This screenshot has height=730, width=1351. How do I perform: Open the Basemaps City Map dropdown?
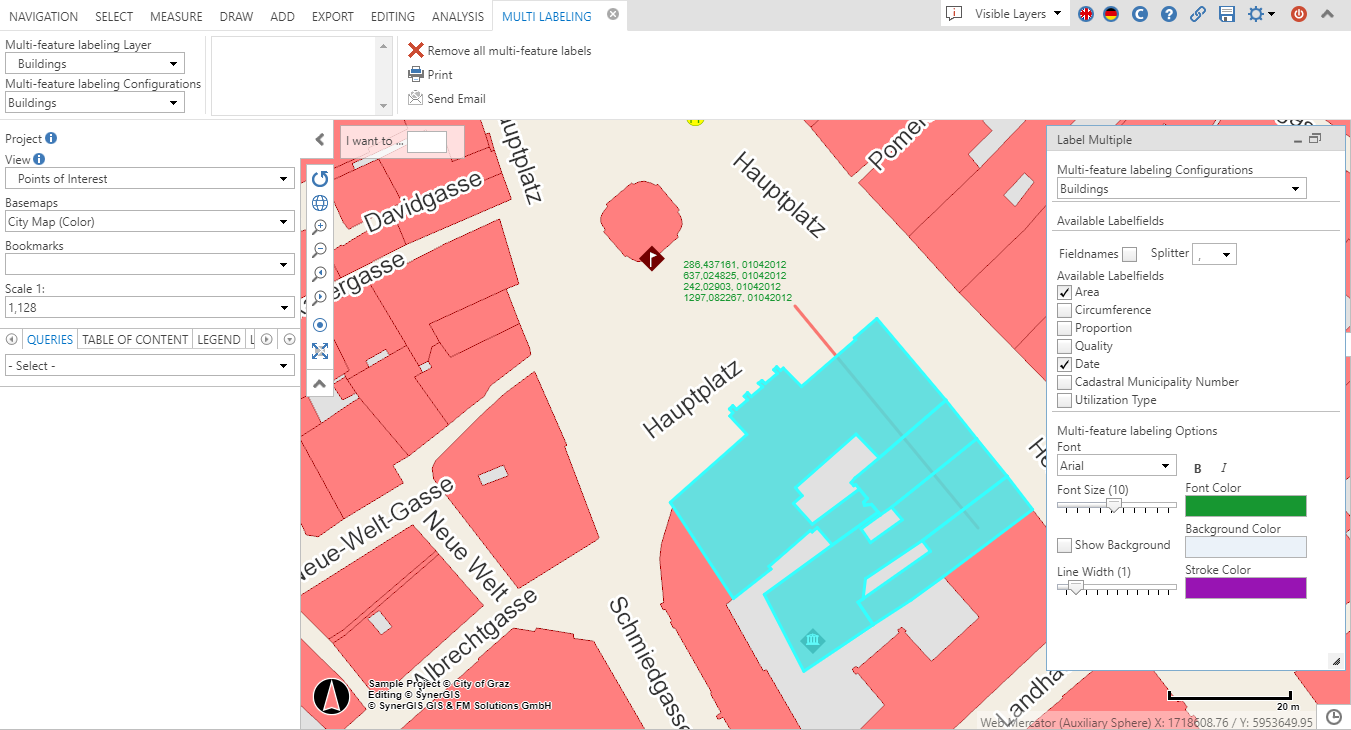(149, 221)
